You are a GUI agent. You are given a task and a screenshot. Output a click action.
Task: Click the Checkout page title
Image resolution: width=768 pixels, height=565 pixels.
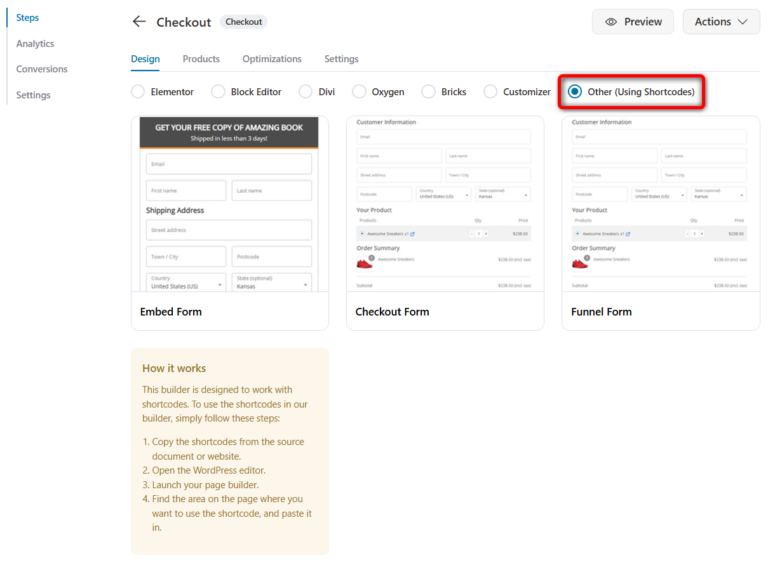[184, 22]
